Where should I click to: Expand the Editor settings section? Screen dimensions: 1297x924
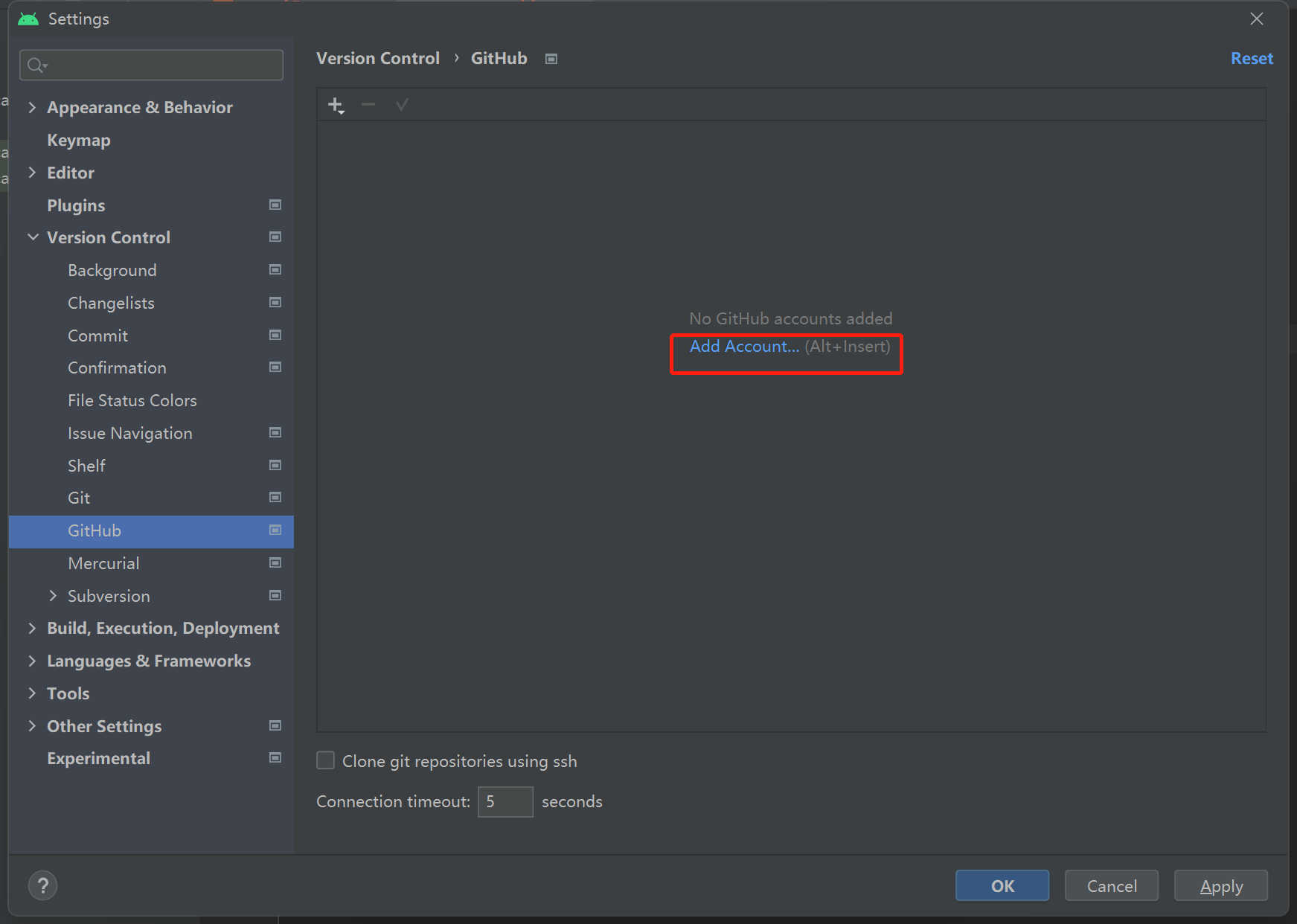32,173
